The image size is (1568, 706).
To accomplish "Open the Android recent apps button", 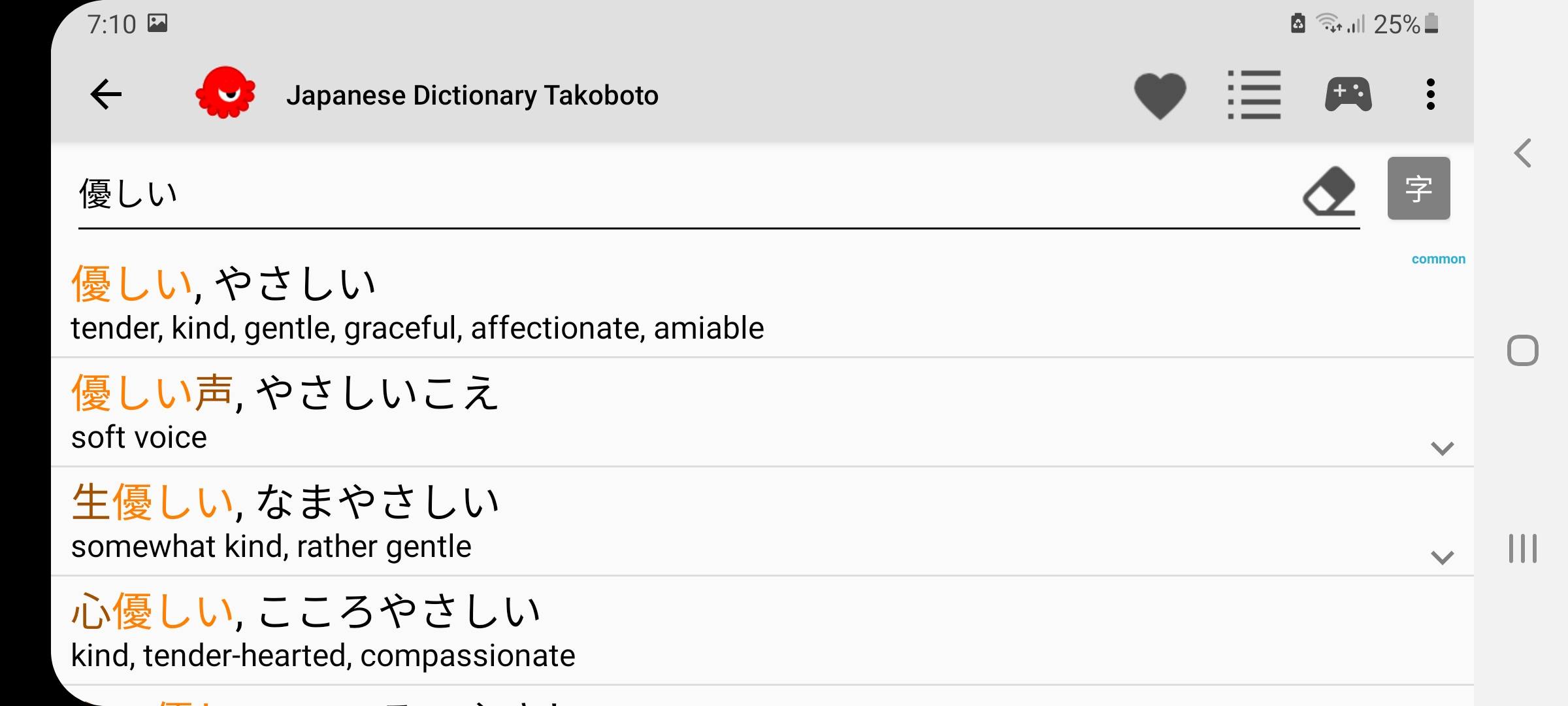I will tap(1523, 548).
